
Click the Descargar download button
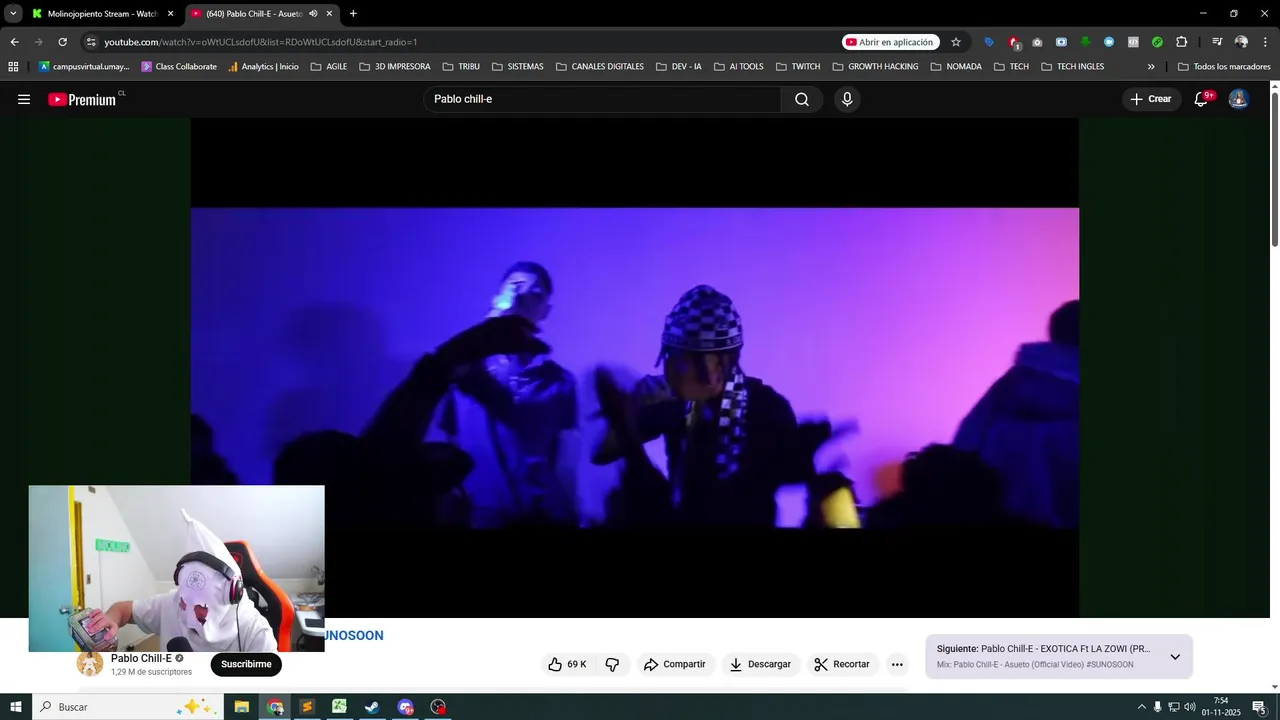coord(760,664)
